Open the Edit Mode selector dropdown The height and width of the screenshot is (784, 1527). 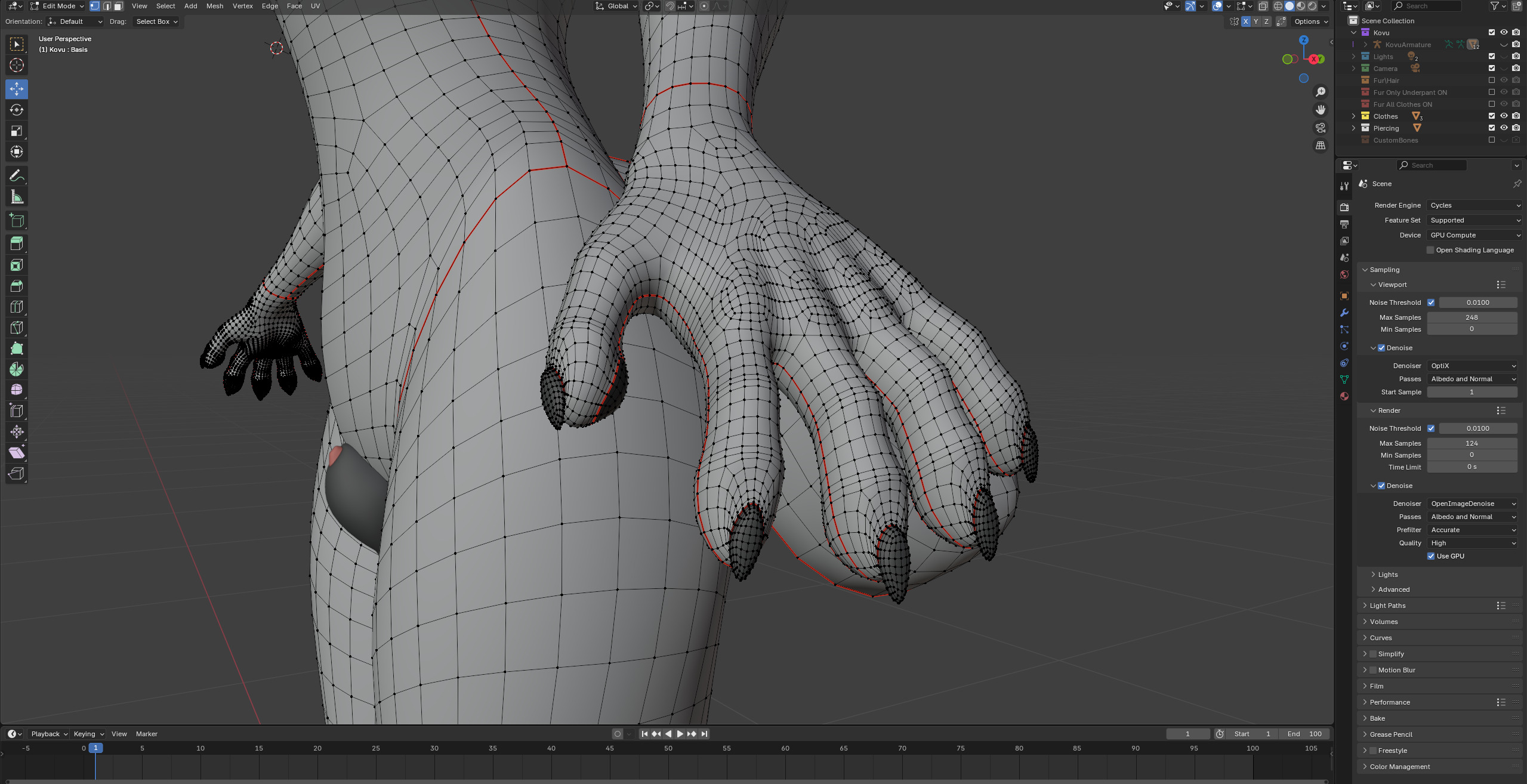tap(57, 6)
